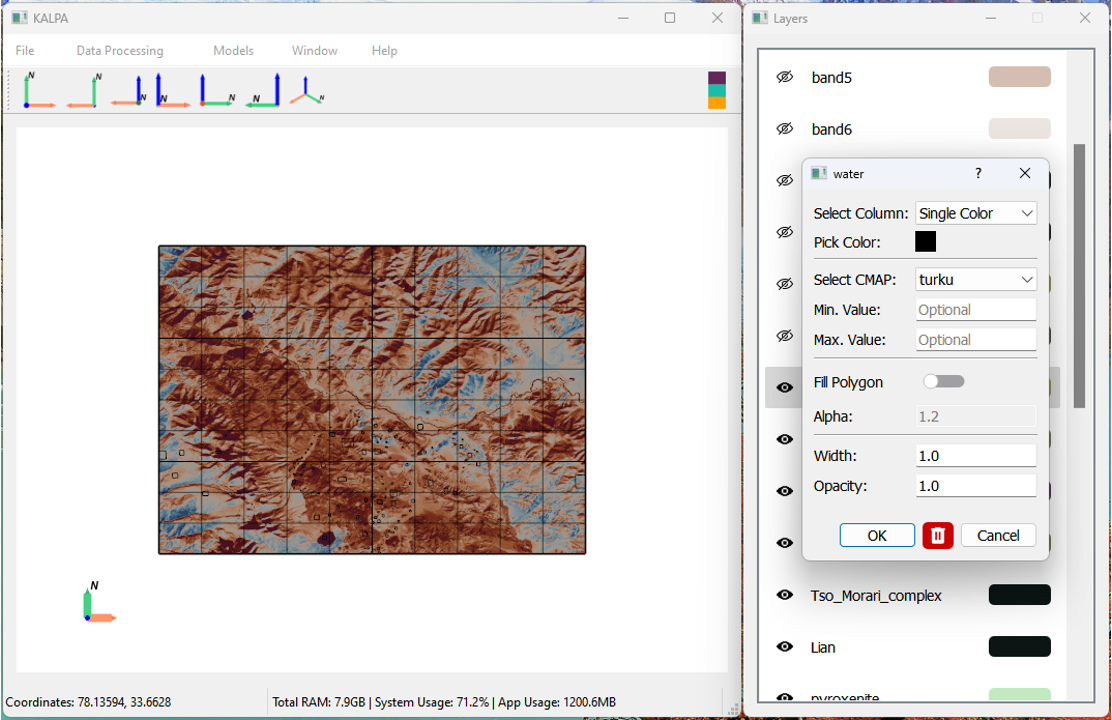This screenshot has width=1112, height=720.
Task: Click the Select Column label
Action: pos(861,214)
